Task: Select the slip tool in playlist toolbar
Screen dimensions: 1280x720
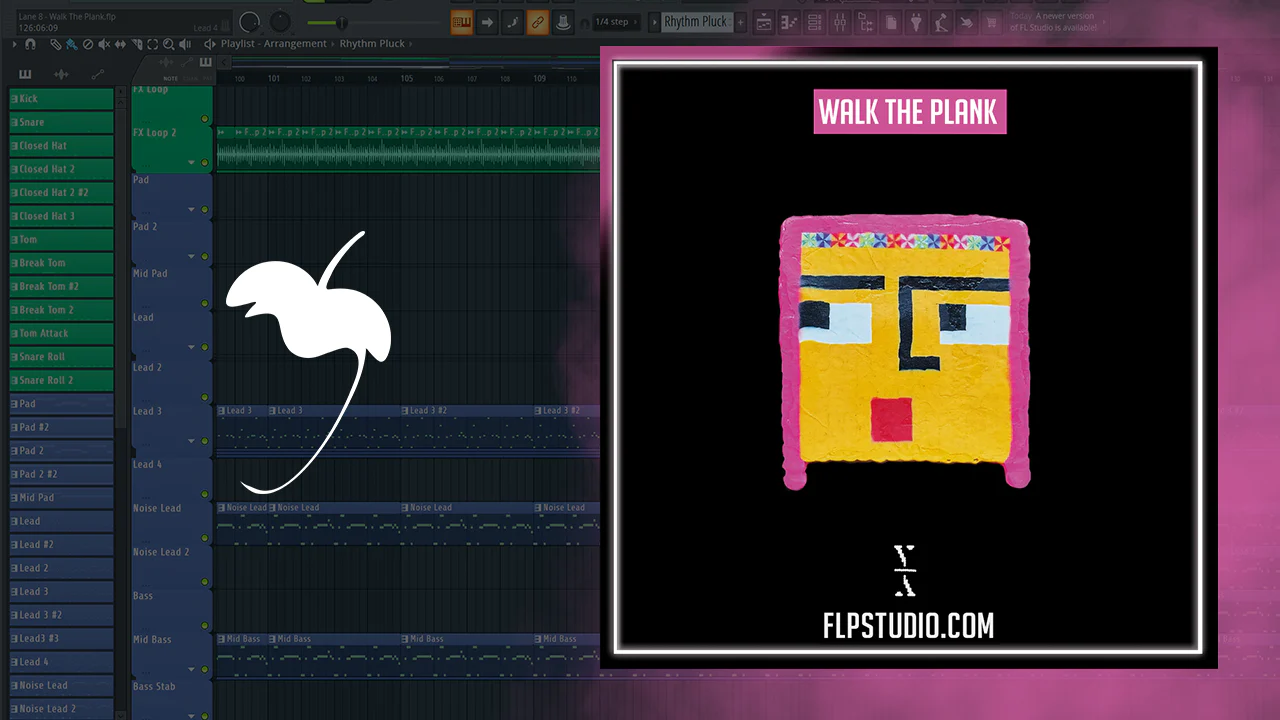Action: (x=120, y=44)
